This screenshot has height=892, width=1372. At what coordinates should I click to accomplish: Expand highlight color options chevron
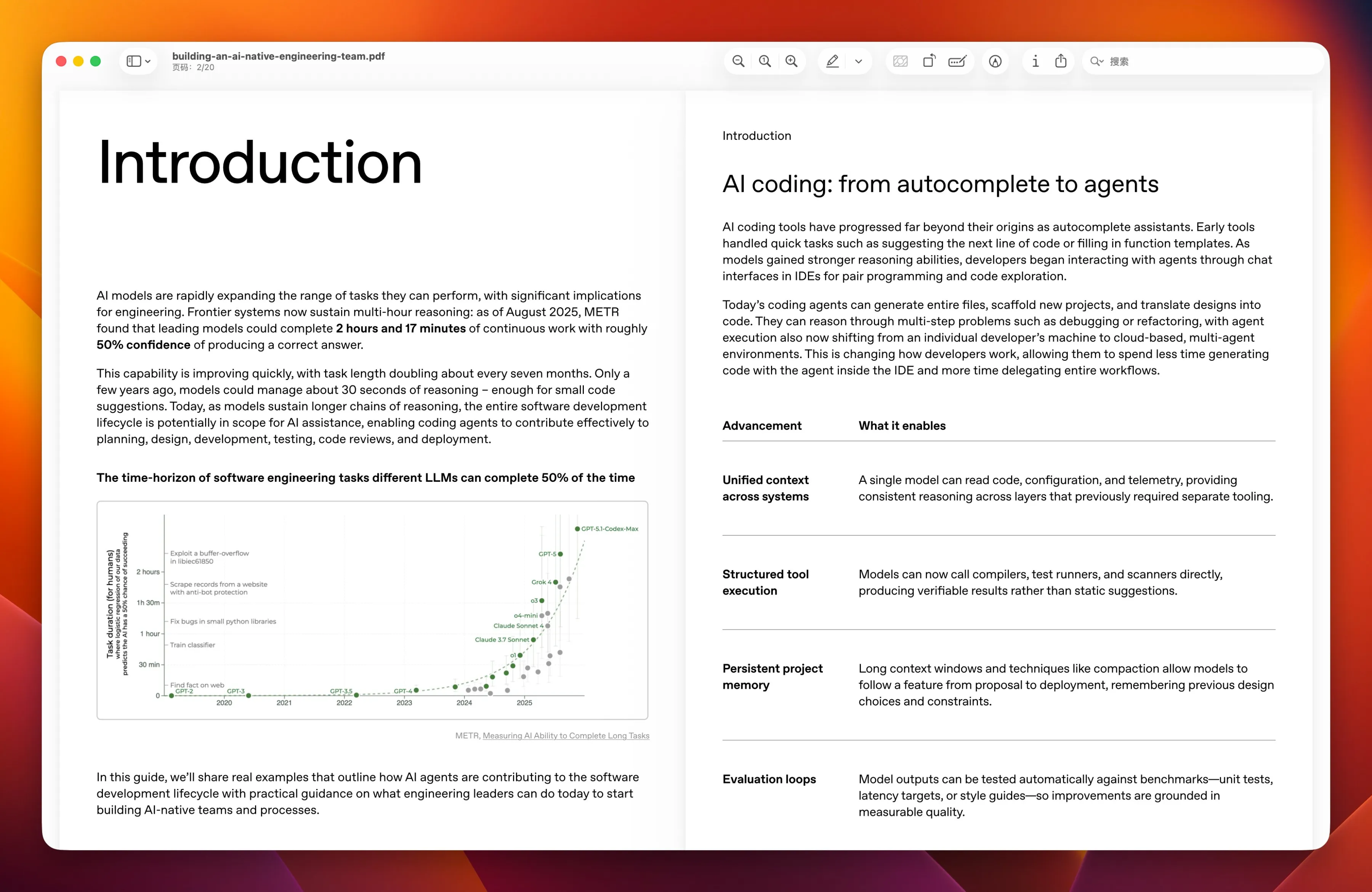(858, 61)
